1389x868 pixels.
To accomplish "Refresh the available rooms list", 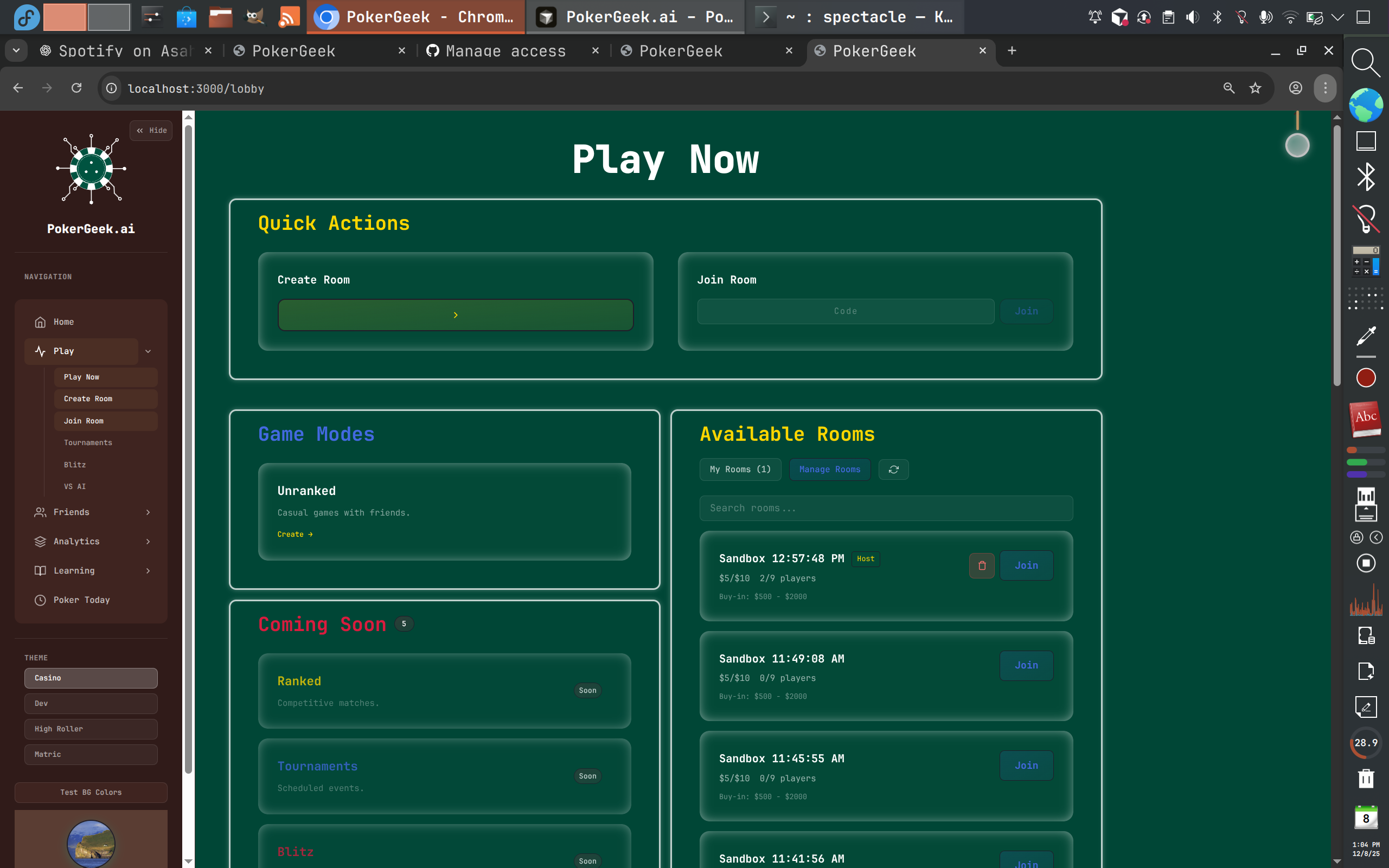I will (894, 469).
